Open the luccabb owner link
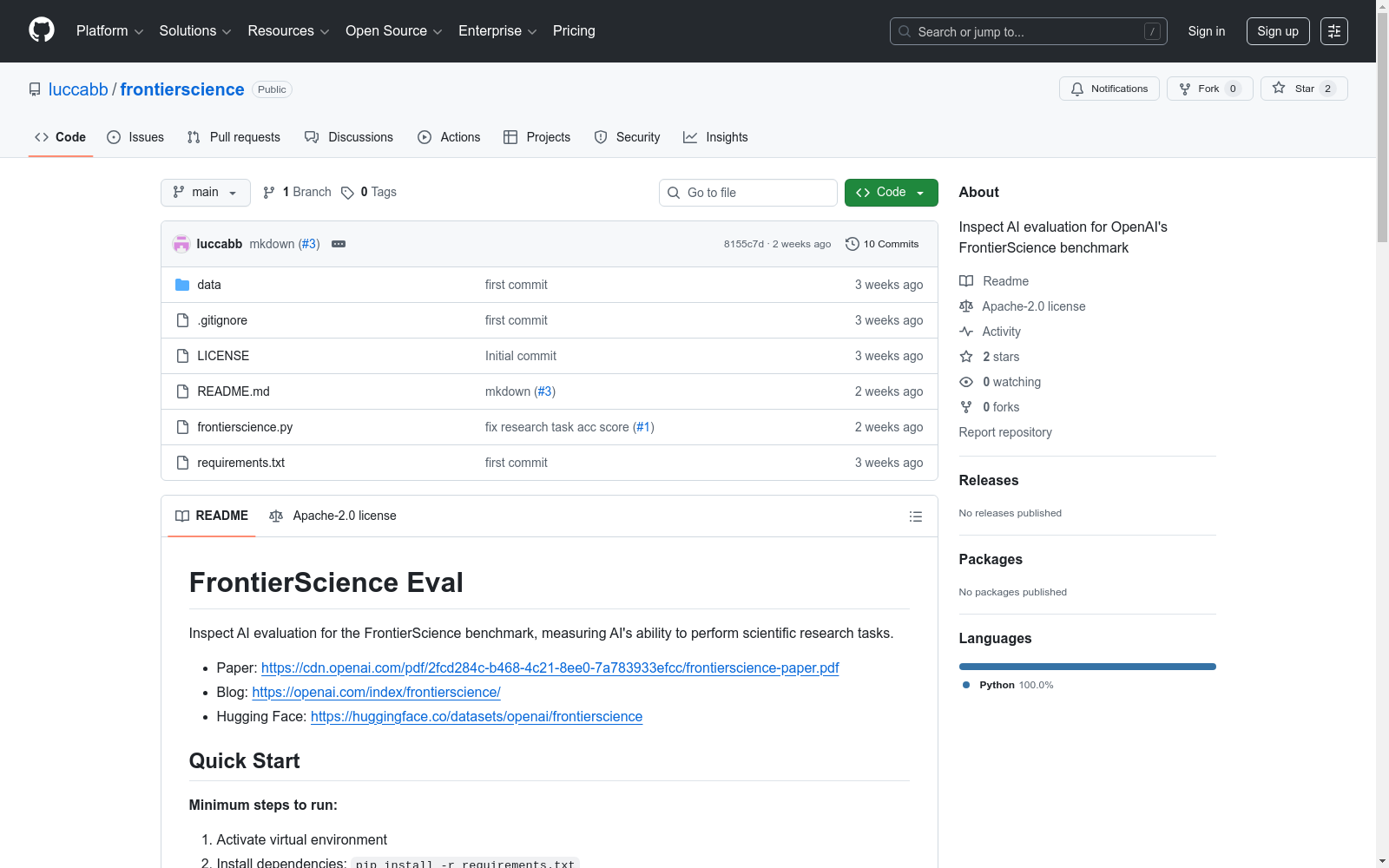Viewport: 1389px width, 868px height. 78,89
